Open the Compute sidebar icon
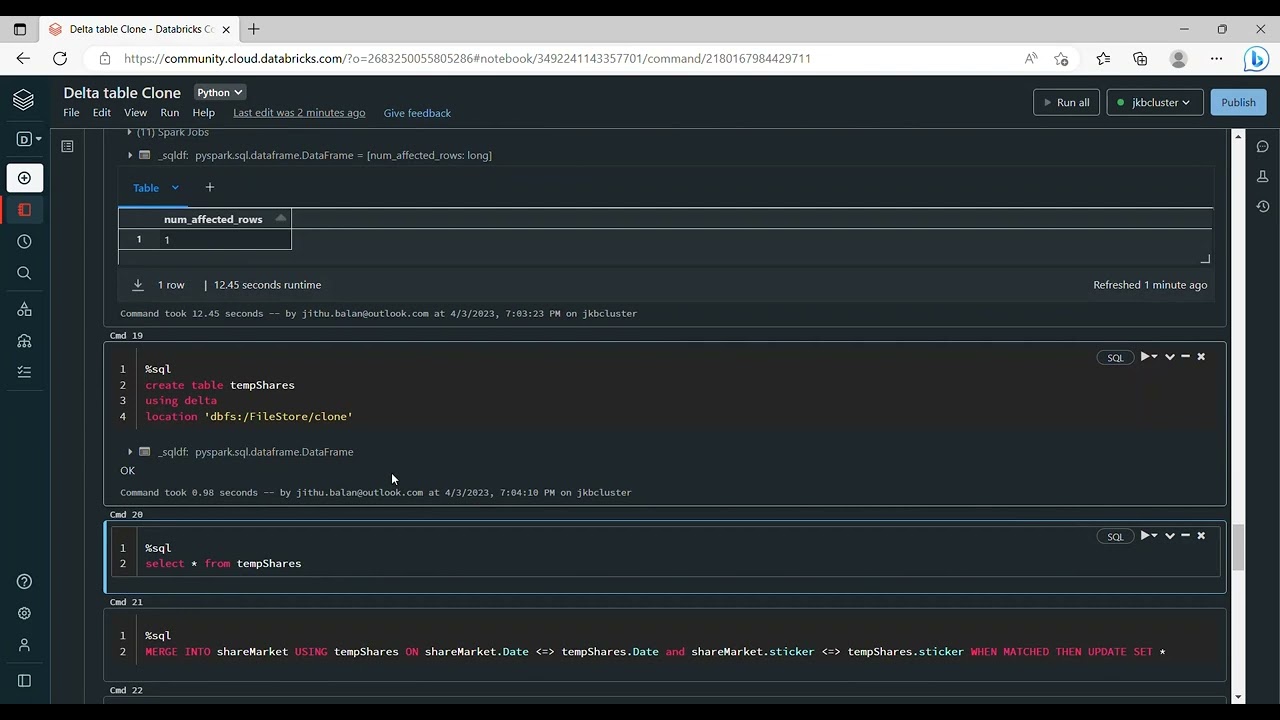This screenshot has width=1280, height=720. pos(24,341)
